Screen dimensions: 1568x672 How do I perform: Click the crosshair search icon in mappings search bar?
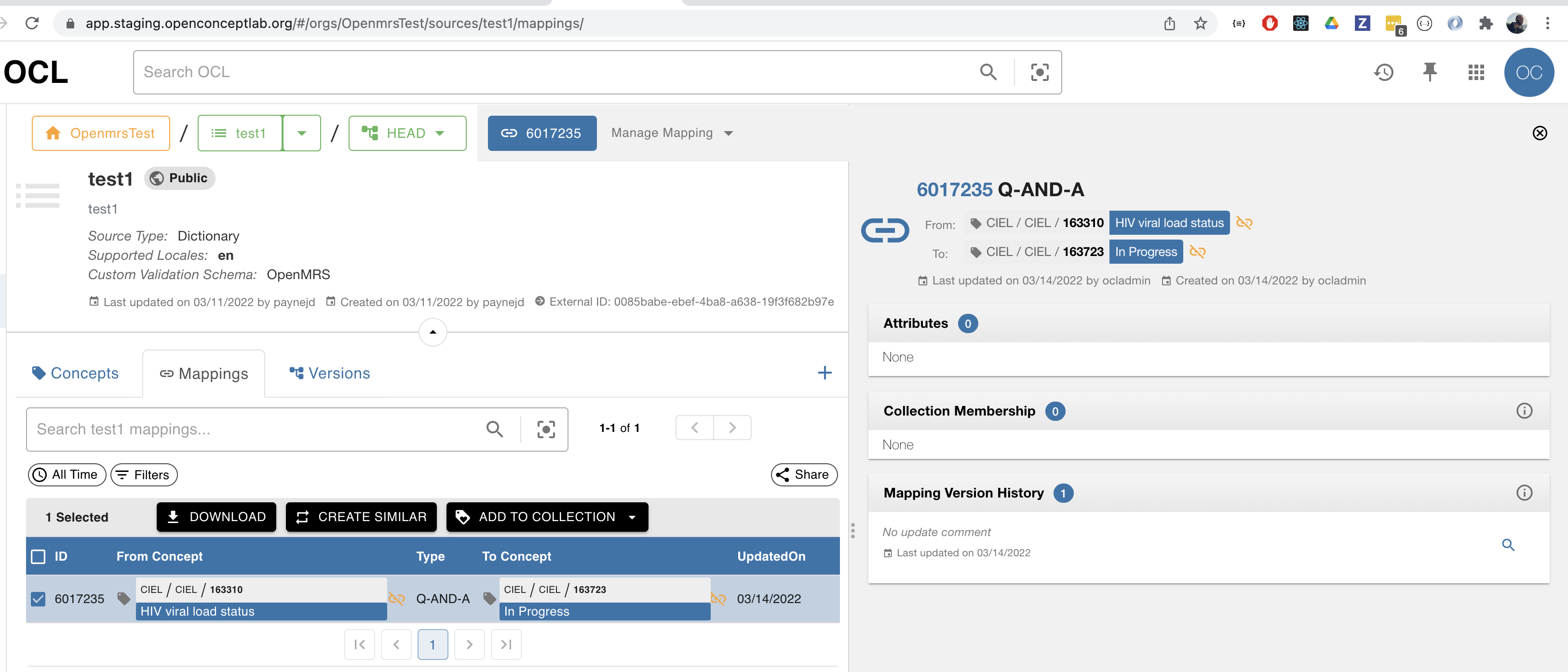pos(545,429)
